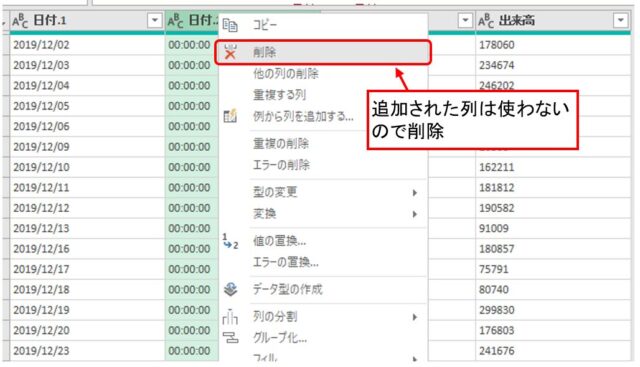The width and height of the screenshot is (640, 367).
Task: Click cell 2019/12/16
Action: click(x=87, y=249)
